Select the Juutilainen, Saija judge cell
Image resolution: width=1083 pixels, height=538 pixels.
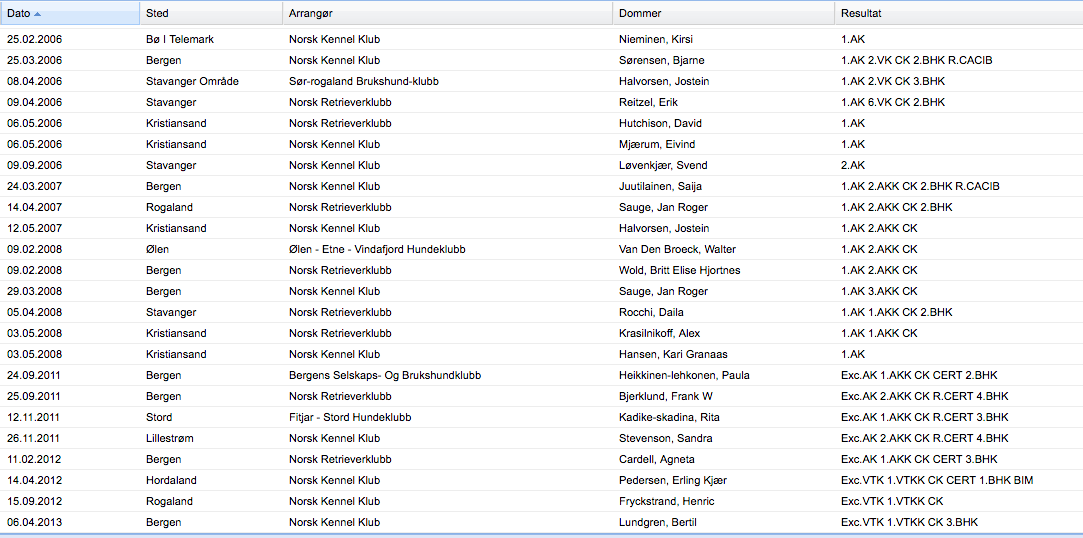click(723, 186)
